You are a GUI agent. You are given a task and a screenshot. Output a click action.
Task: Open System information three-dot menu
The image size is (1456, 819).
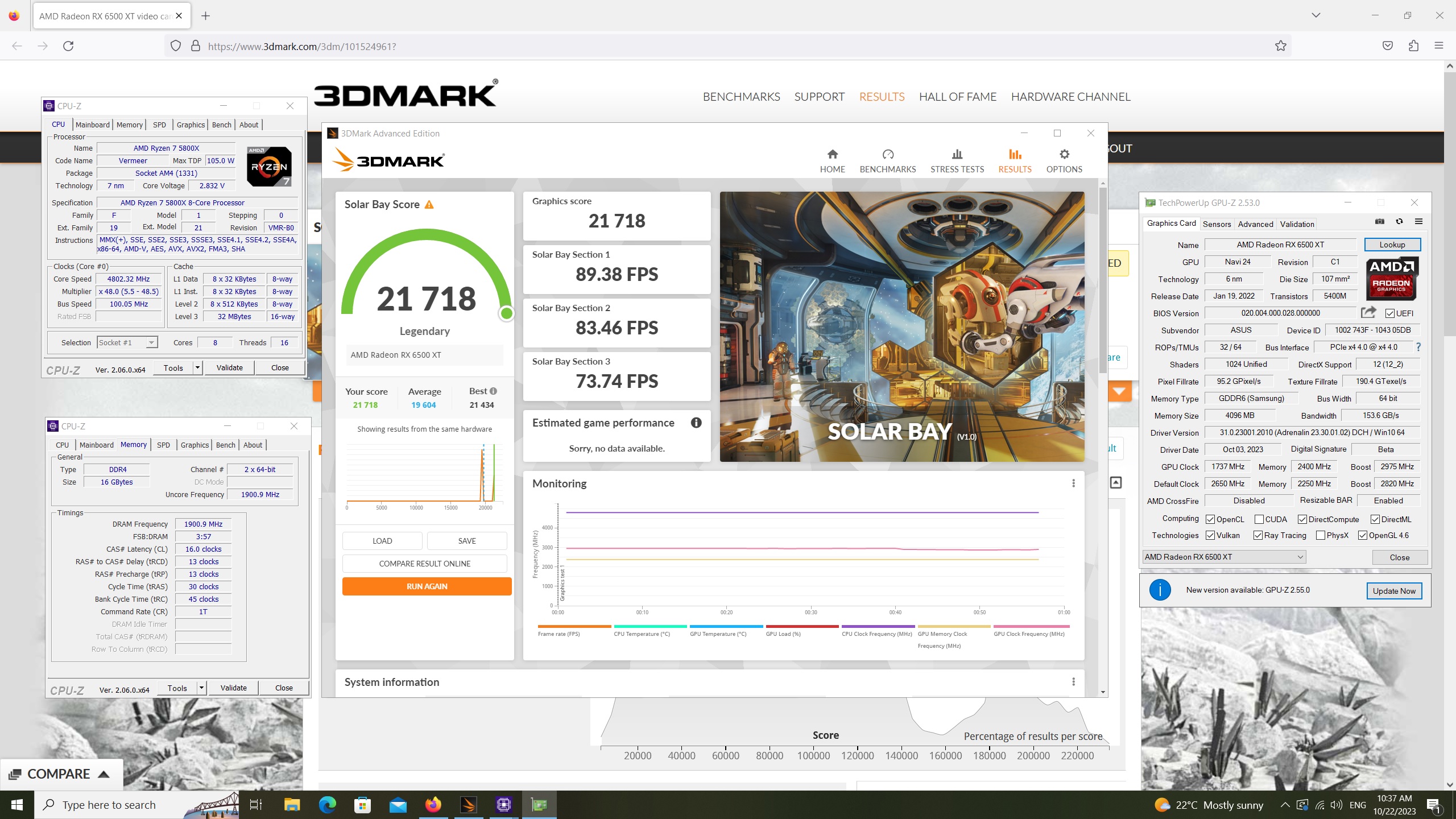pos(1073,682)
